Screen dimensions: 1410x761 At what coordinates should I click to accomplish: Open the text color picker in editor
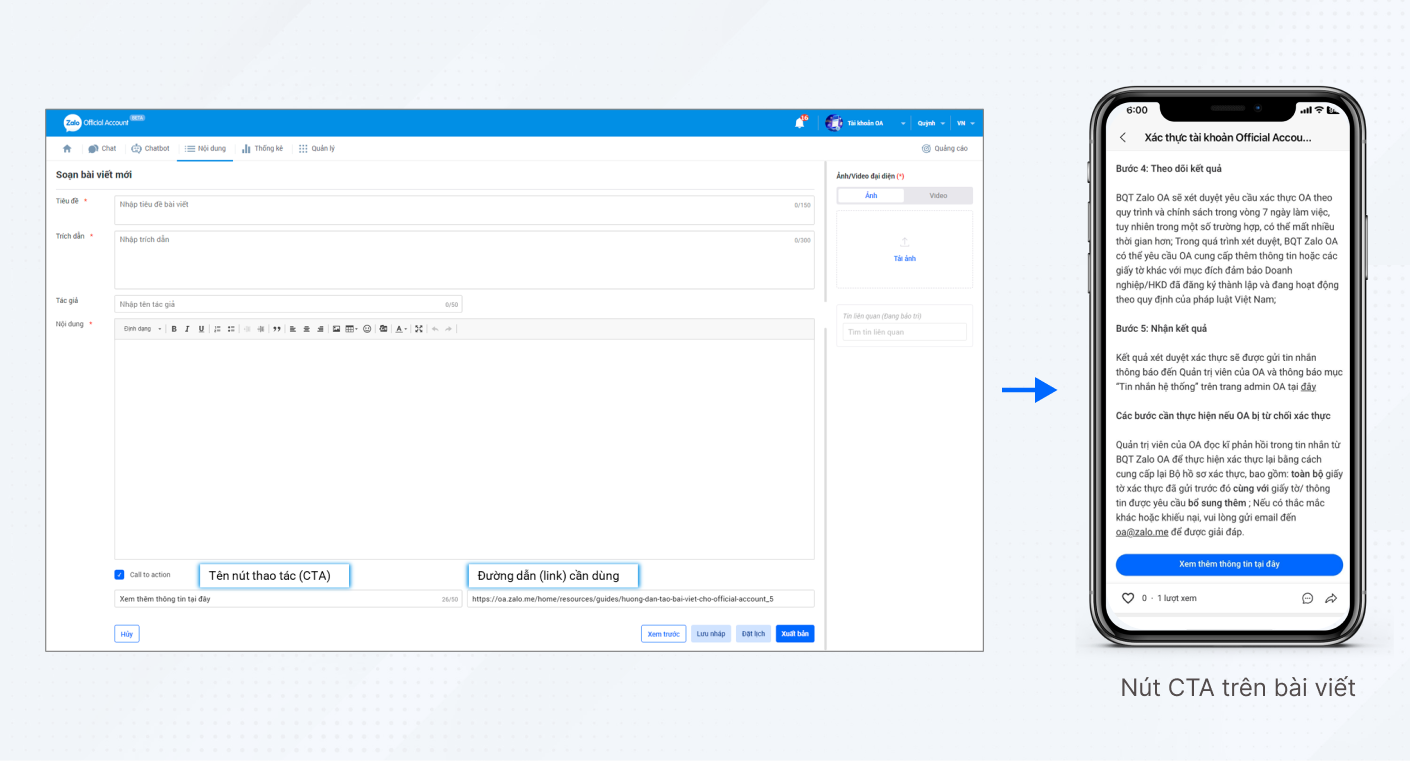400,329
